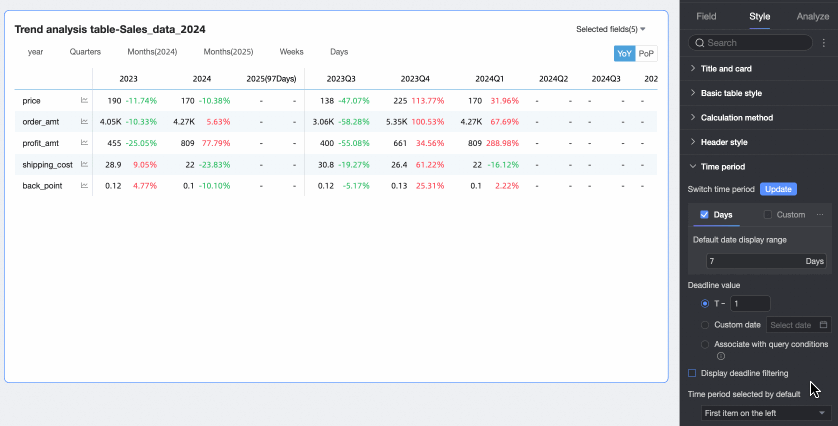Image resolution: width=838 pixels, height=426 pixels.
Task: Click info icon under Associate with query conditions
Action: pyautogui.click(x=720, y=356)
